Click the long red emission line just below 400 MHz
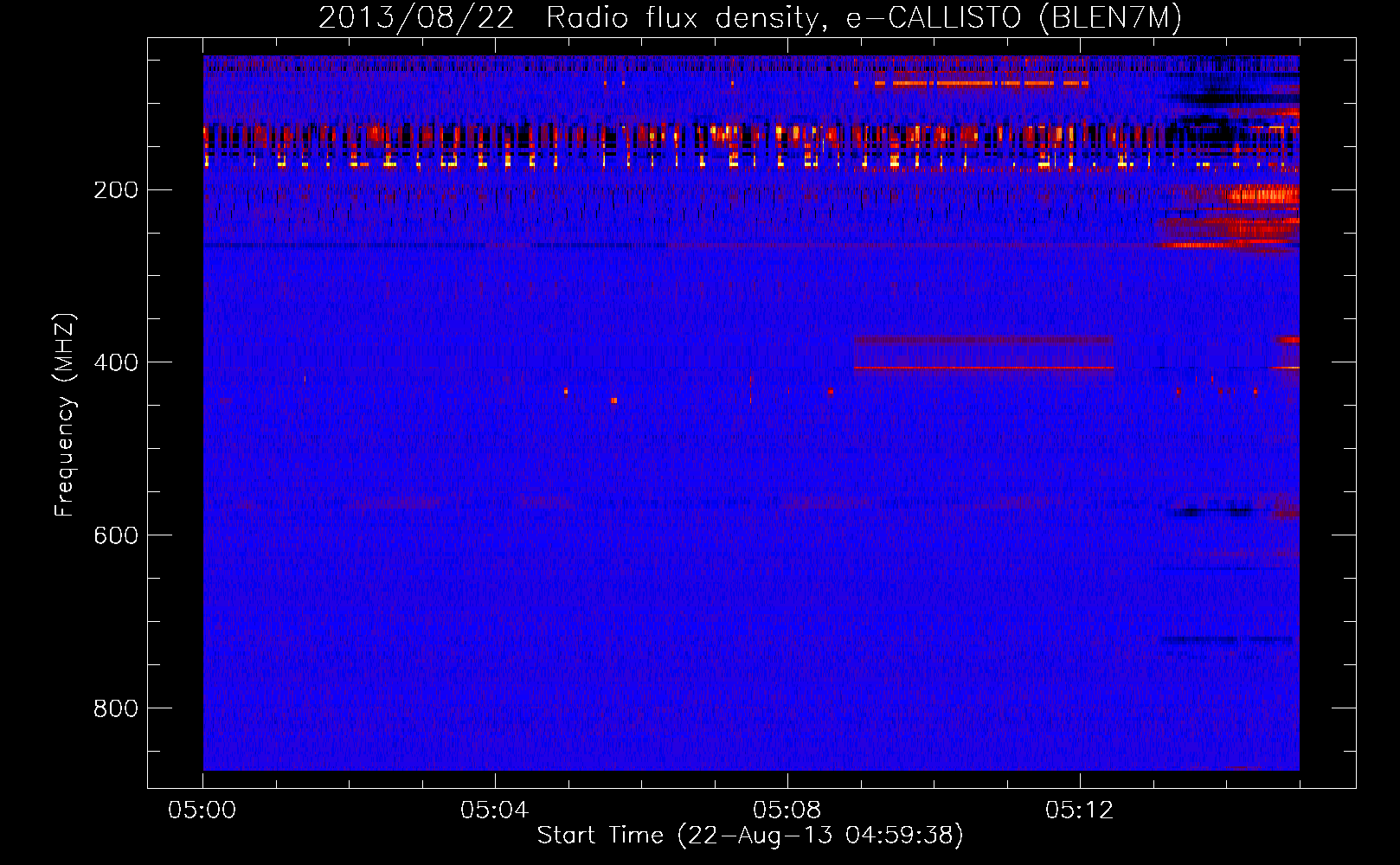The image size is (1400, 865). [x=984, y=368]
